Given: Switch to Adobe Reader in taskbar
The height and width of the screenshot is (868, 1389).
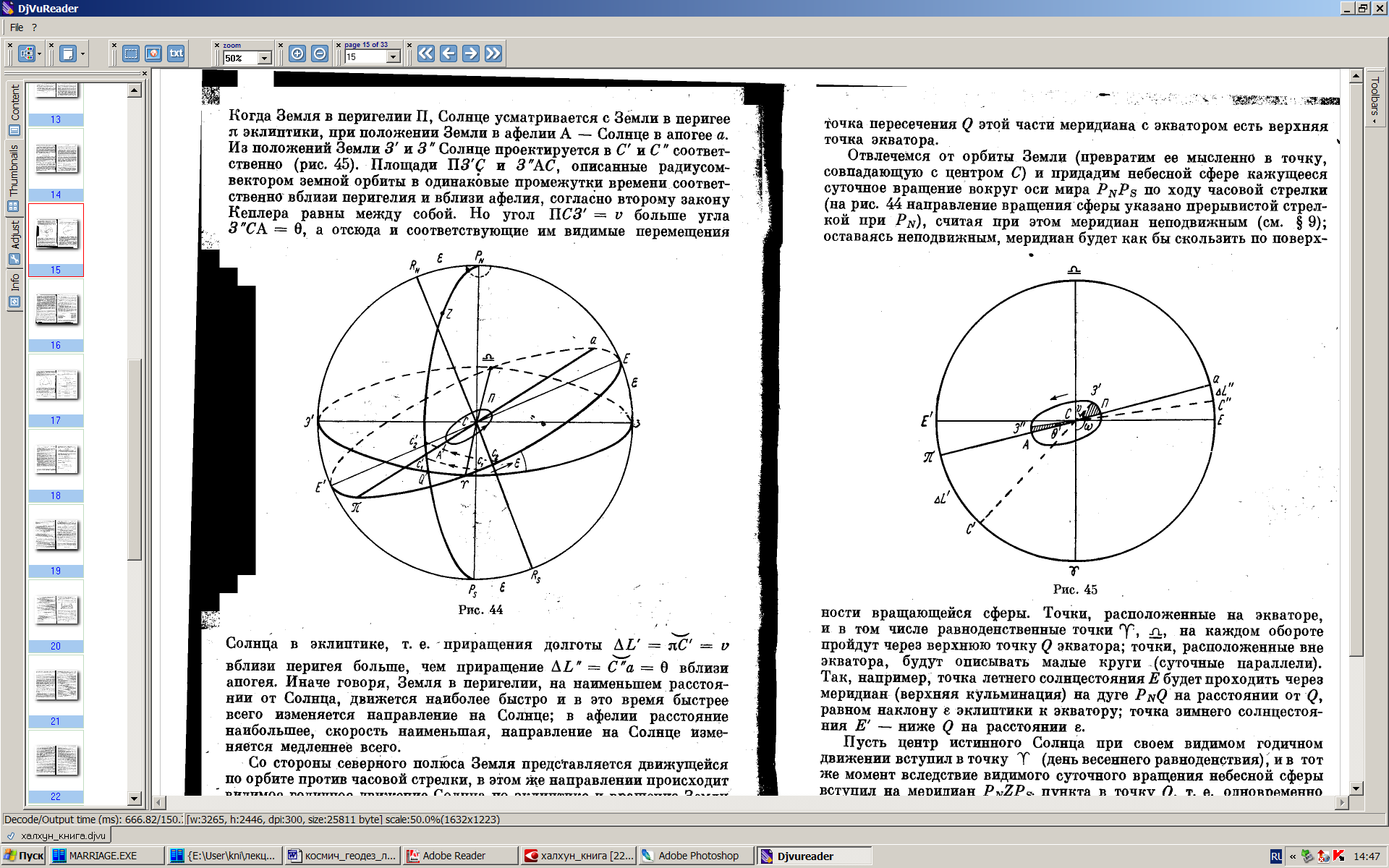Looking at the screenshot, I should (460, 856).
